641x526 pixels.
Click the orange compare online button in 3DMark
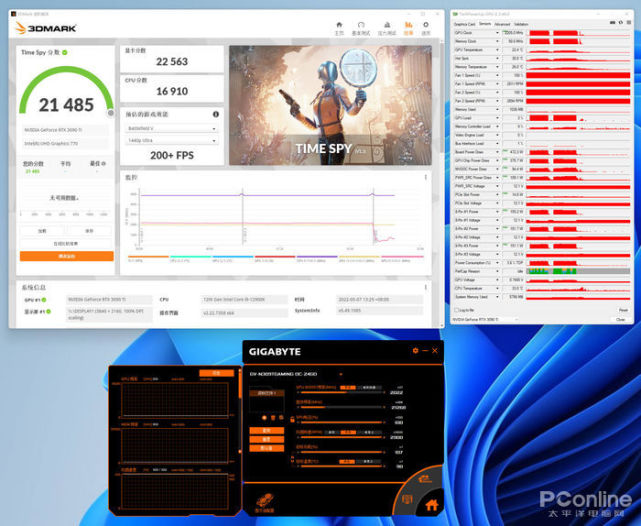coord(67,256)
